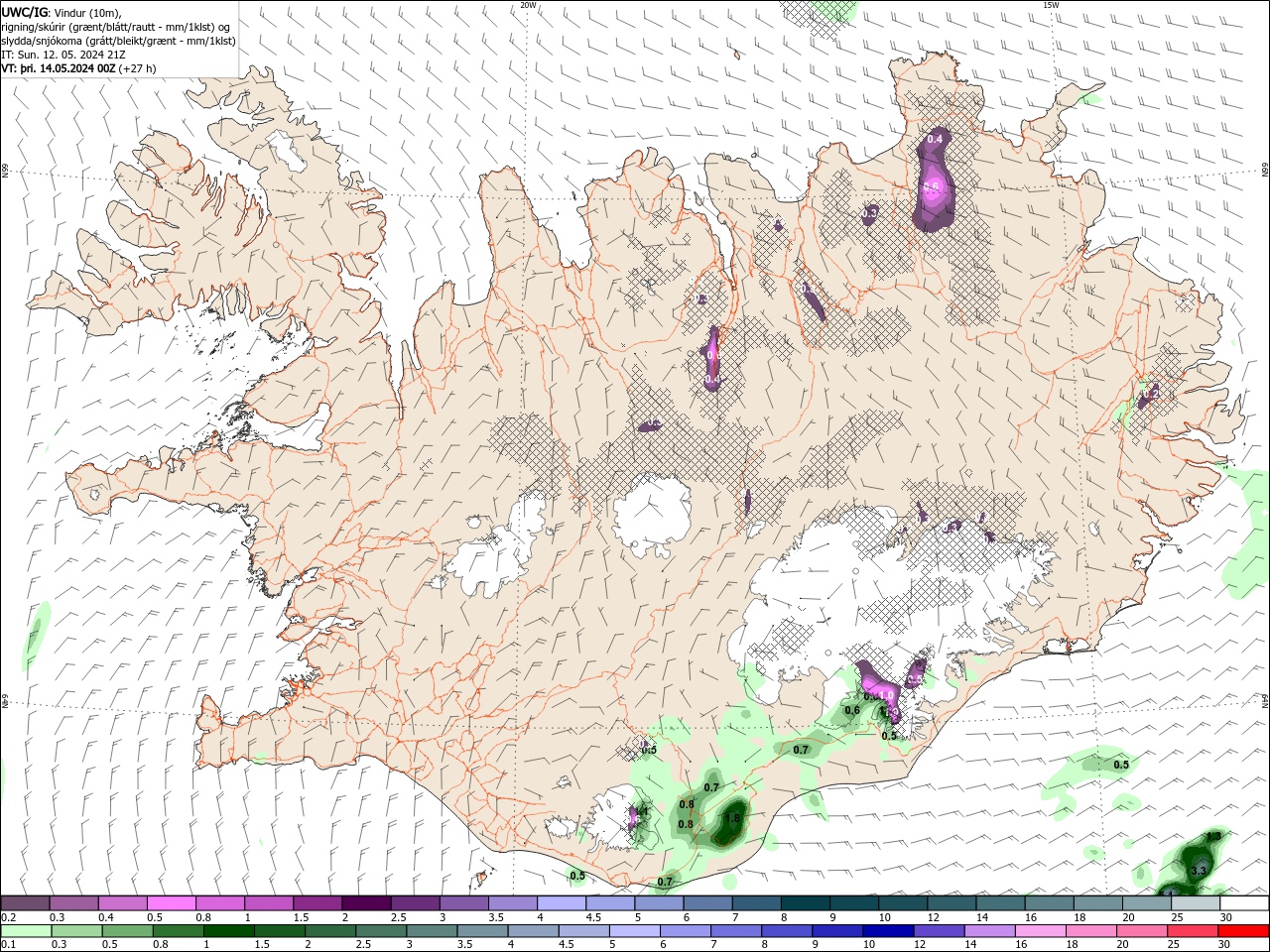This screenshot has width=1270, height=952.
Task: Click the '15W' longitude label
Action: coord(1051,5)
